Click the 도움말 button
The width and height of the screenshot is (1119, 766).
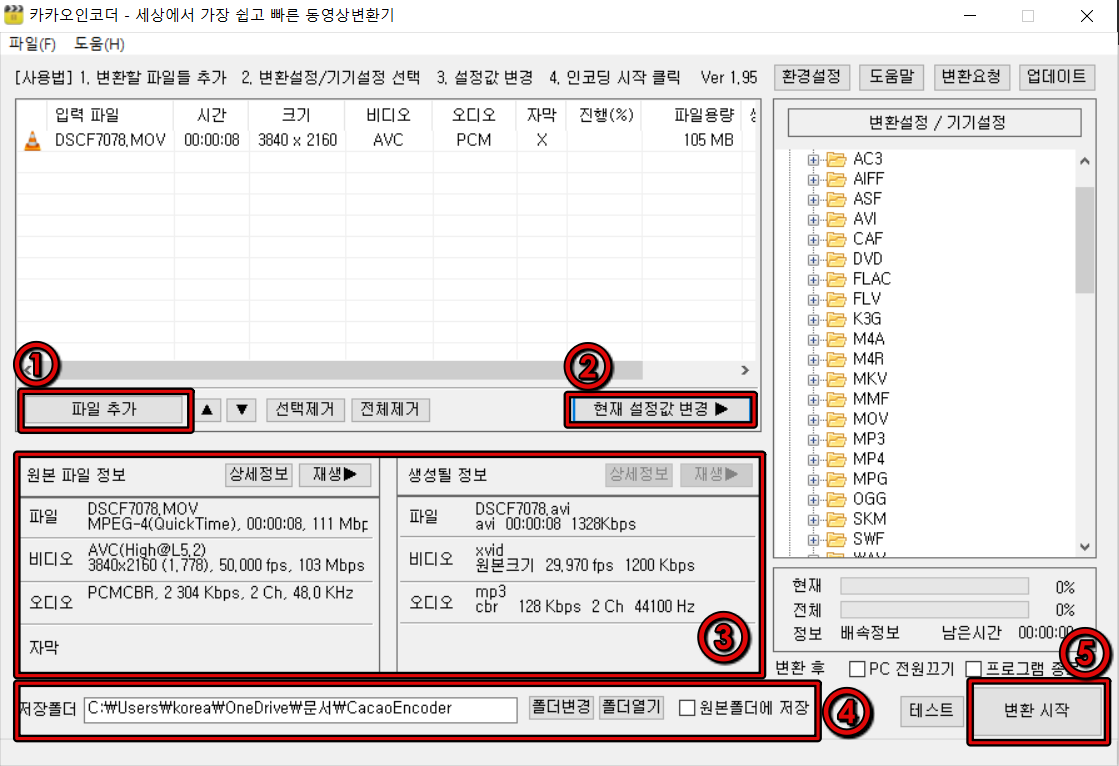point(891,76)
